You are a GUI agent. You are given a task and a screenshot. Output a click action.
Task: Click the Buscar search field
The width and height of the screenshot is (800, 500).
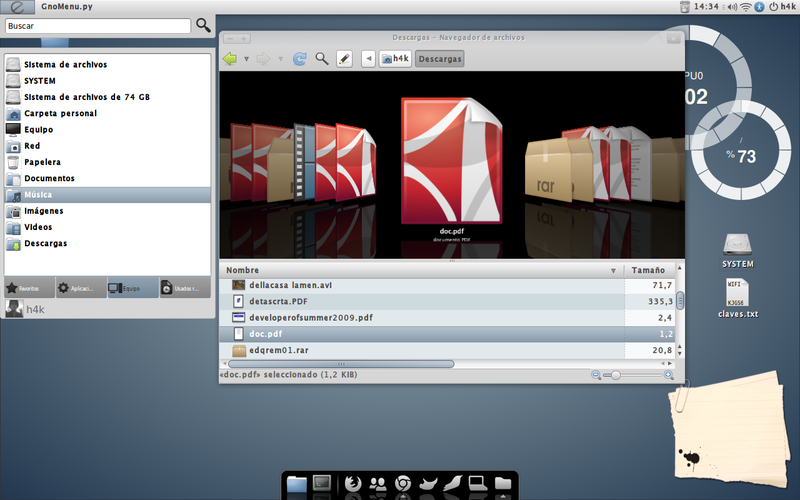click(x=98, y=26)
